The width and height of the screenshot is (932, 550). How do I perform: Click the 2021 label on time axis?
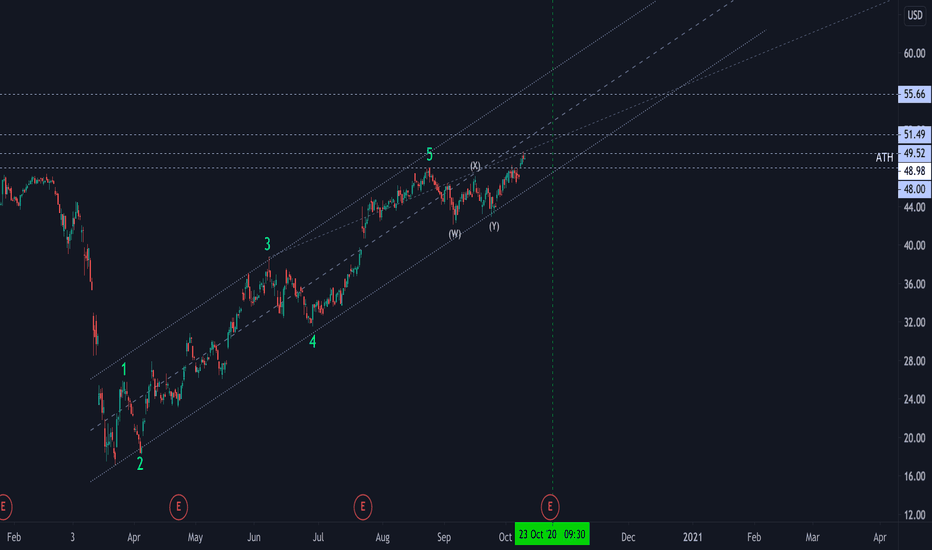click(692, 538)
